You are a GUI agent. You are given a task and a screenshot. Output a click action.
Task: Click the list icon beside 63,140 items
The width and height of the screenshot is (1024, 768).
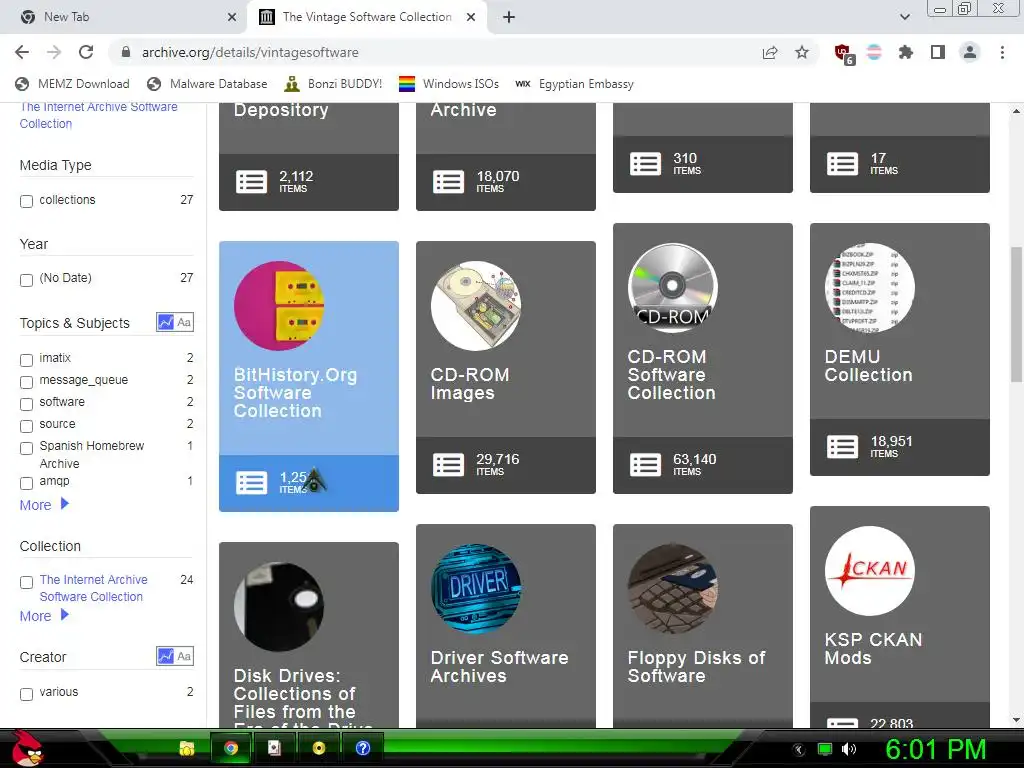click(x=645, y=465)
